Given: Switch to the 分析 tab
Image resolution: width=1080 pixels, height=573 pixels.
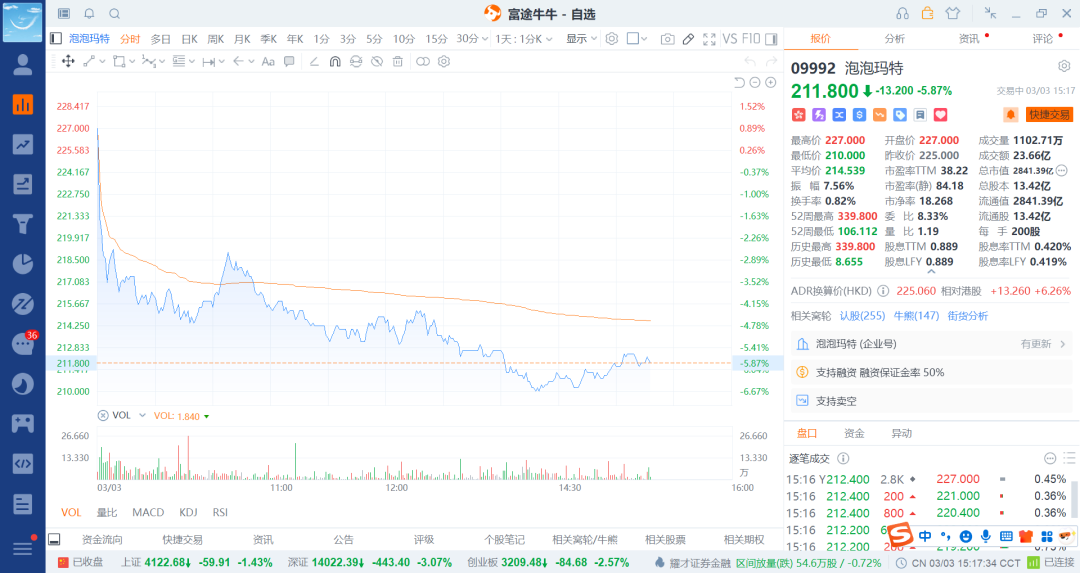Looking at the screenshot, I should [895, 39].
